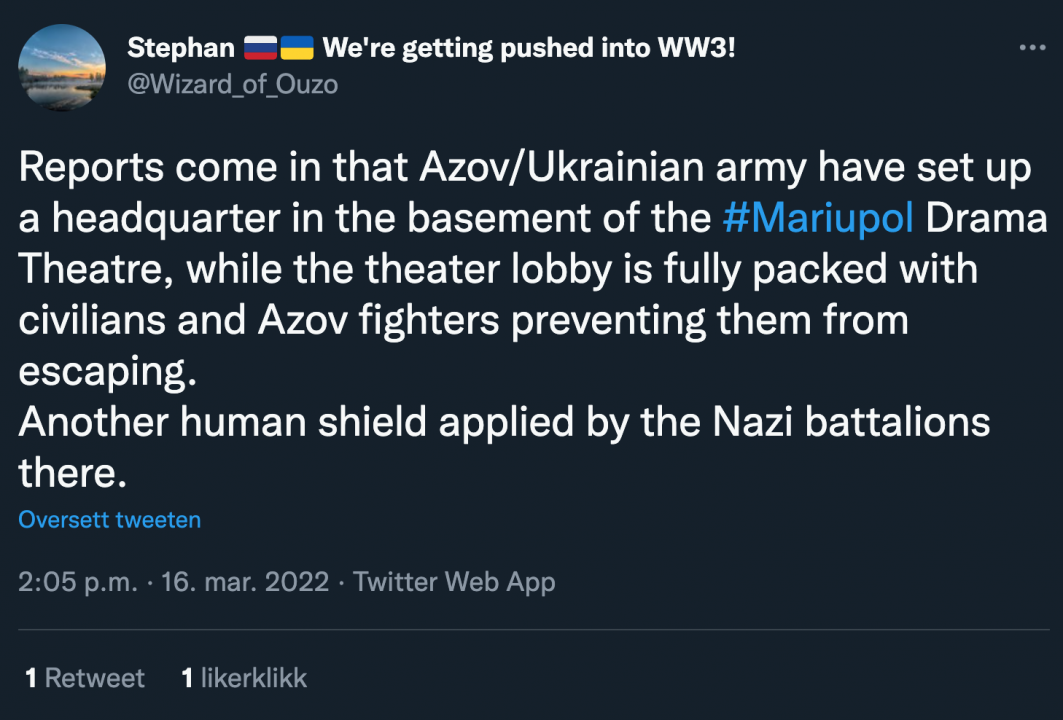Open the three-dot more options menu

[1031, 48]
